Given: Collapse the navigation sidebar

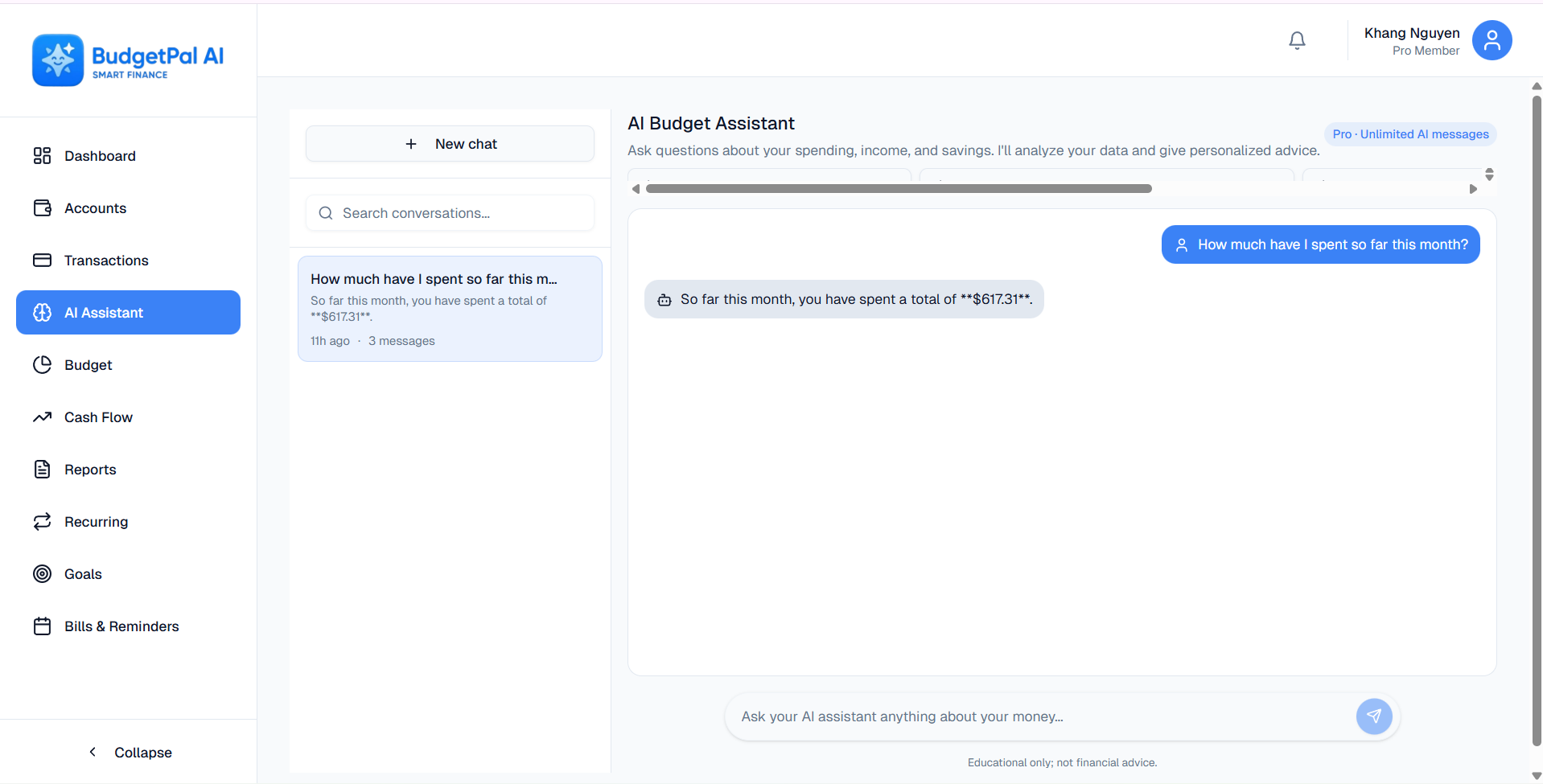Looking at the screenshot, I should 130,752.
